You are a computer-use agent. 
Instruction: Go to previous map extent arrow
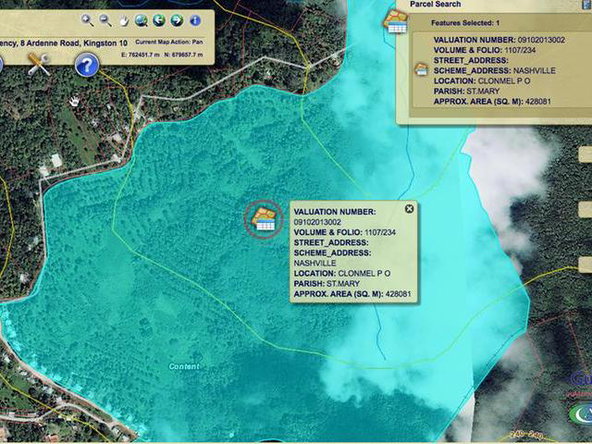click(x=159, y=20)
